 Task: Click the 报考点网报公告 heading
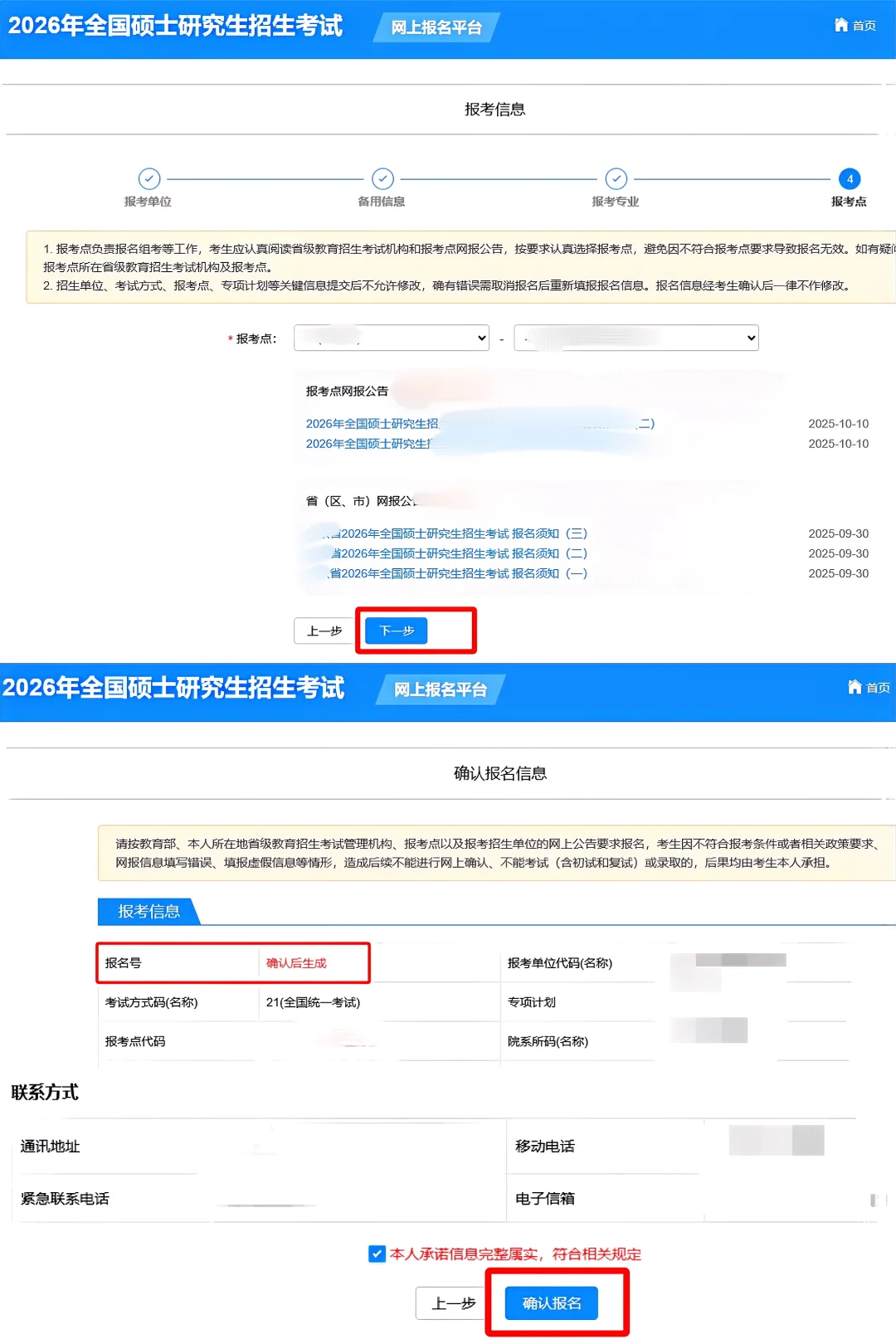(x=347, y=391)
